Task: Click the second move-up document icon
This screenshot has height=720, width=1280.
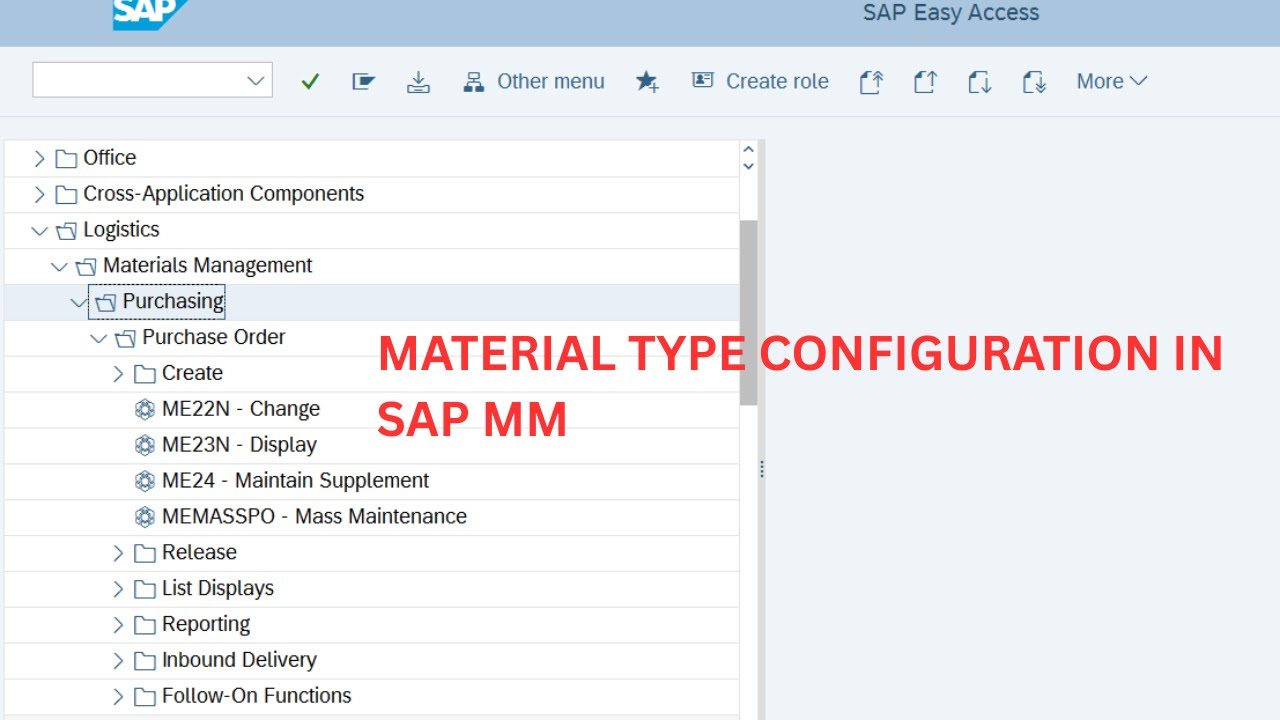Action: pos(925,82)
